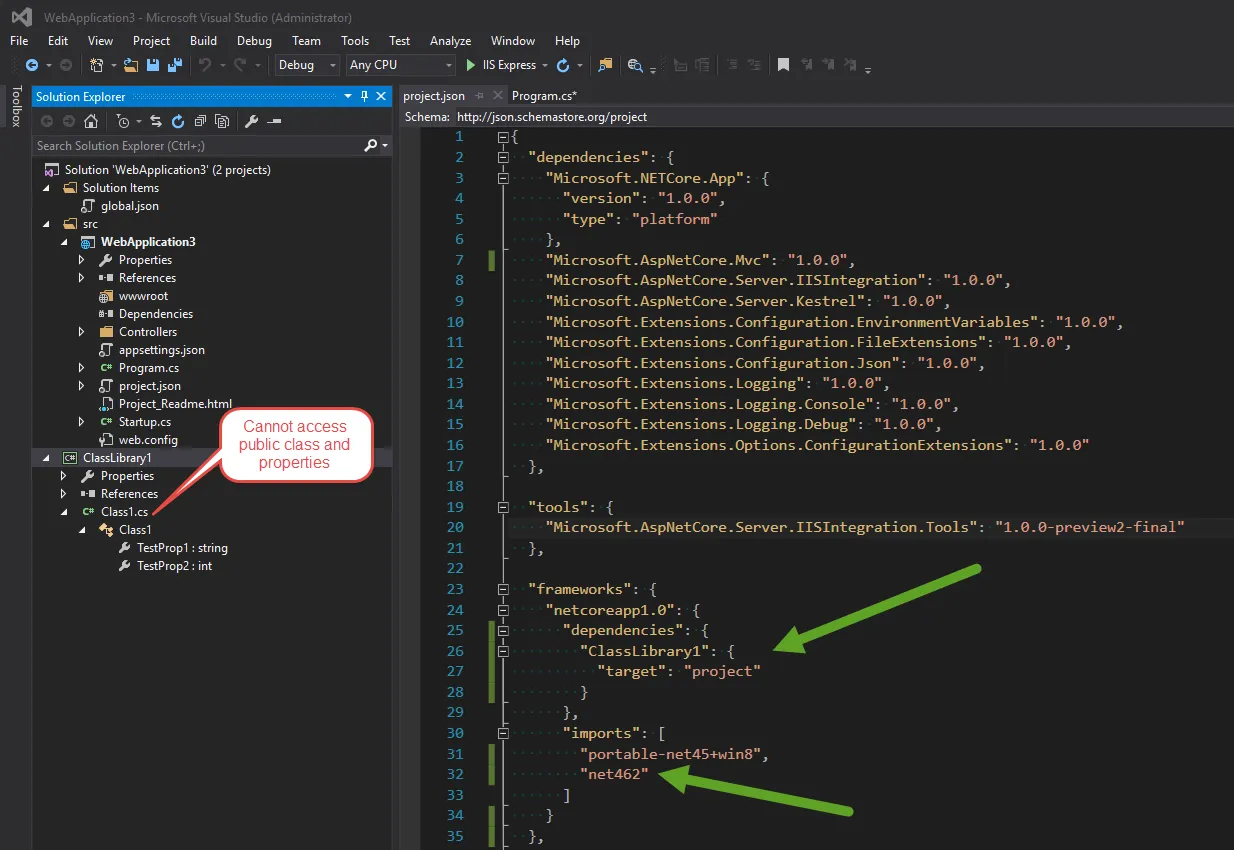This screenshot has width=1234, height=850.
Task: Open Properties wrench icon in Solution Explorer
Action: [x=251, y=121]
